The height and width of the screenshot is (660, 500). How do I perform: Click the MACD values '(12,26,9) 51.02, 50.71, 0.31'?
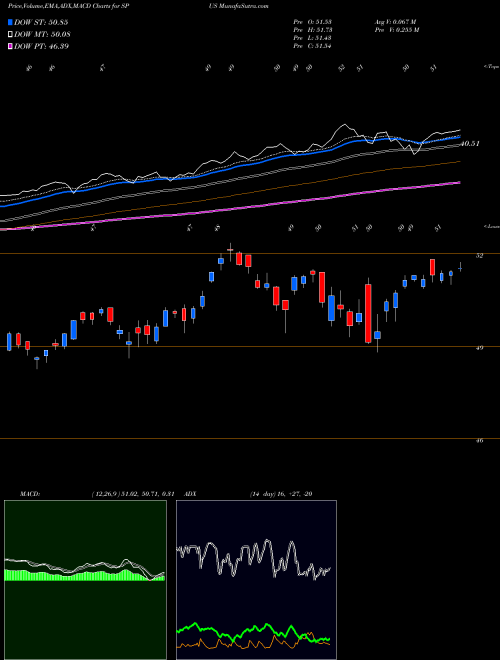point(133,494)
